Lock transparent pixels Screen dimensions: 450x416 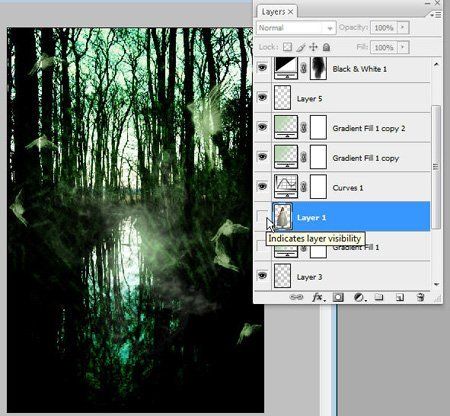click(x=287, y=47)
